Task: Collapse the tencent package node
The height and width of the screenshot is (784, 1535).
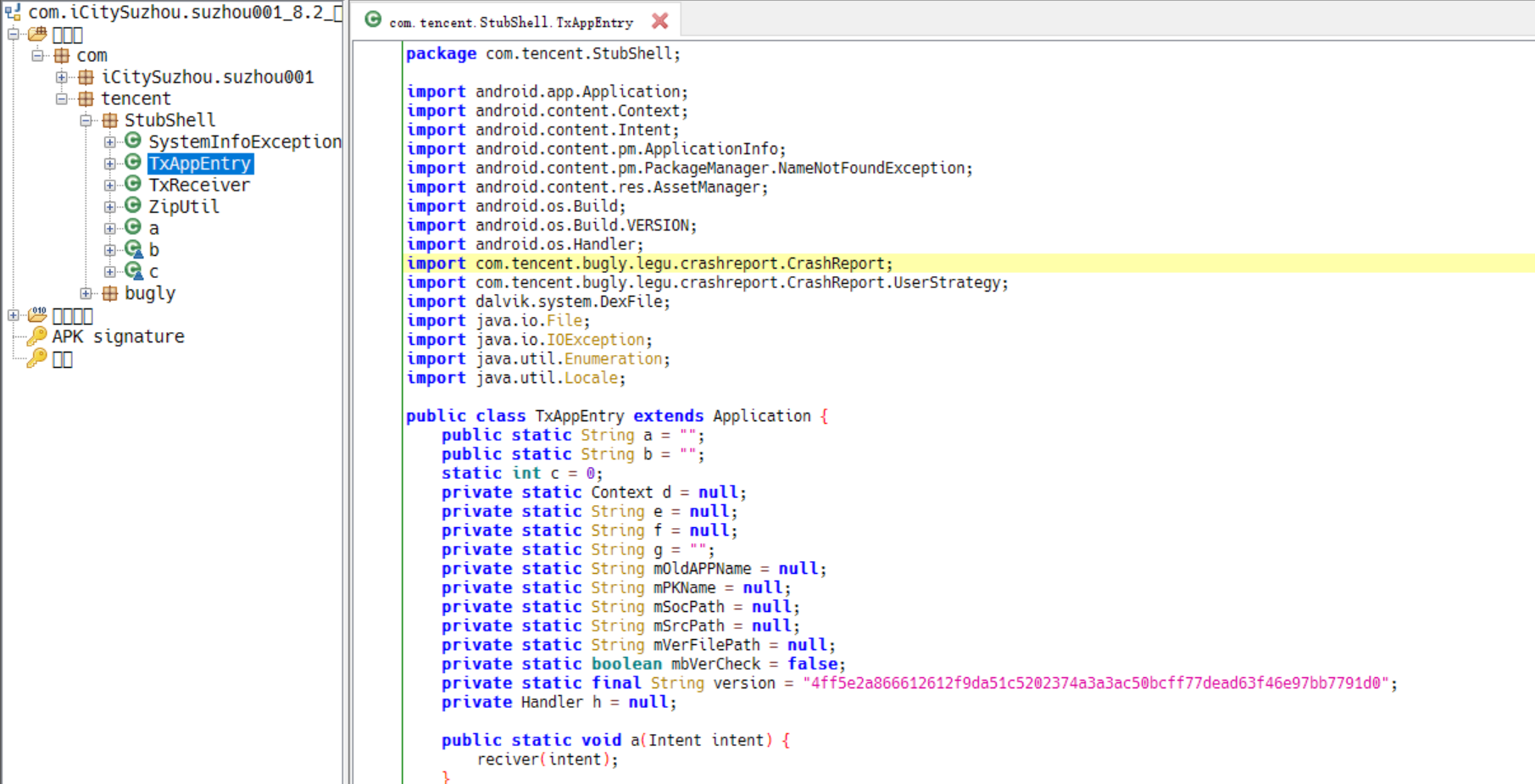Action: pyautogui.click(x=62, y=98)
